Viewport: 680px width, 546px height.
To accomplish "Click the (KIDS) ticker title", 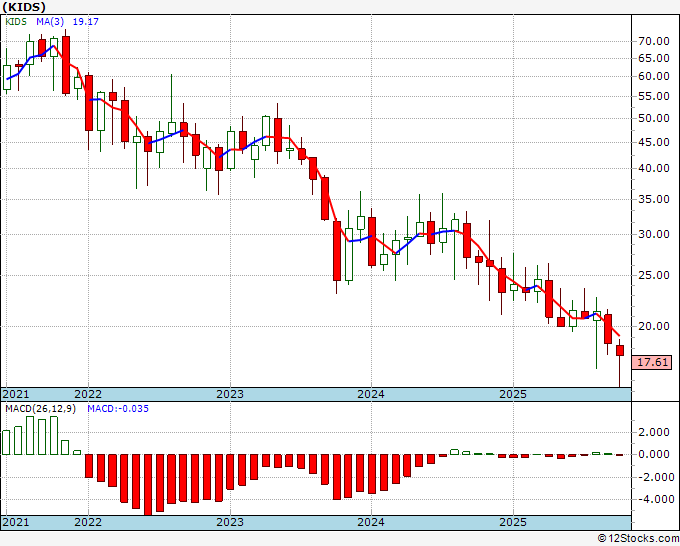I will click(24, 7).
